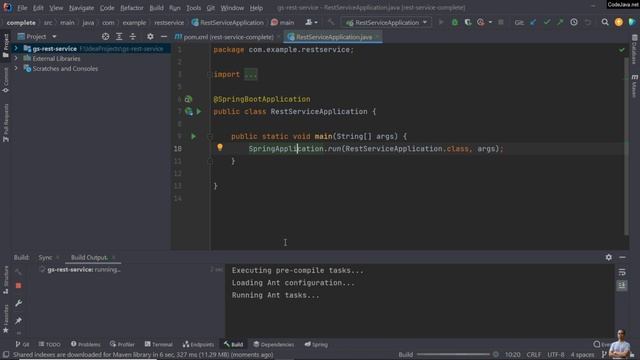Toggle Database tool window on right
The height and width of the screenshot is (360, 640).
point(634,49)
